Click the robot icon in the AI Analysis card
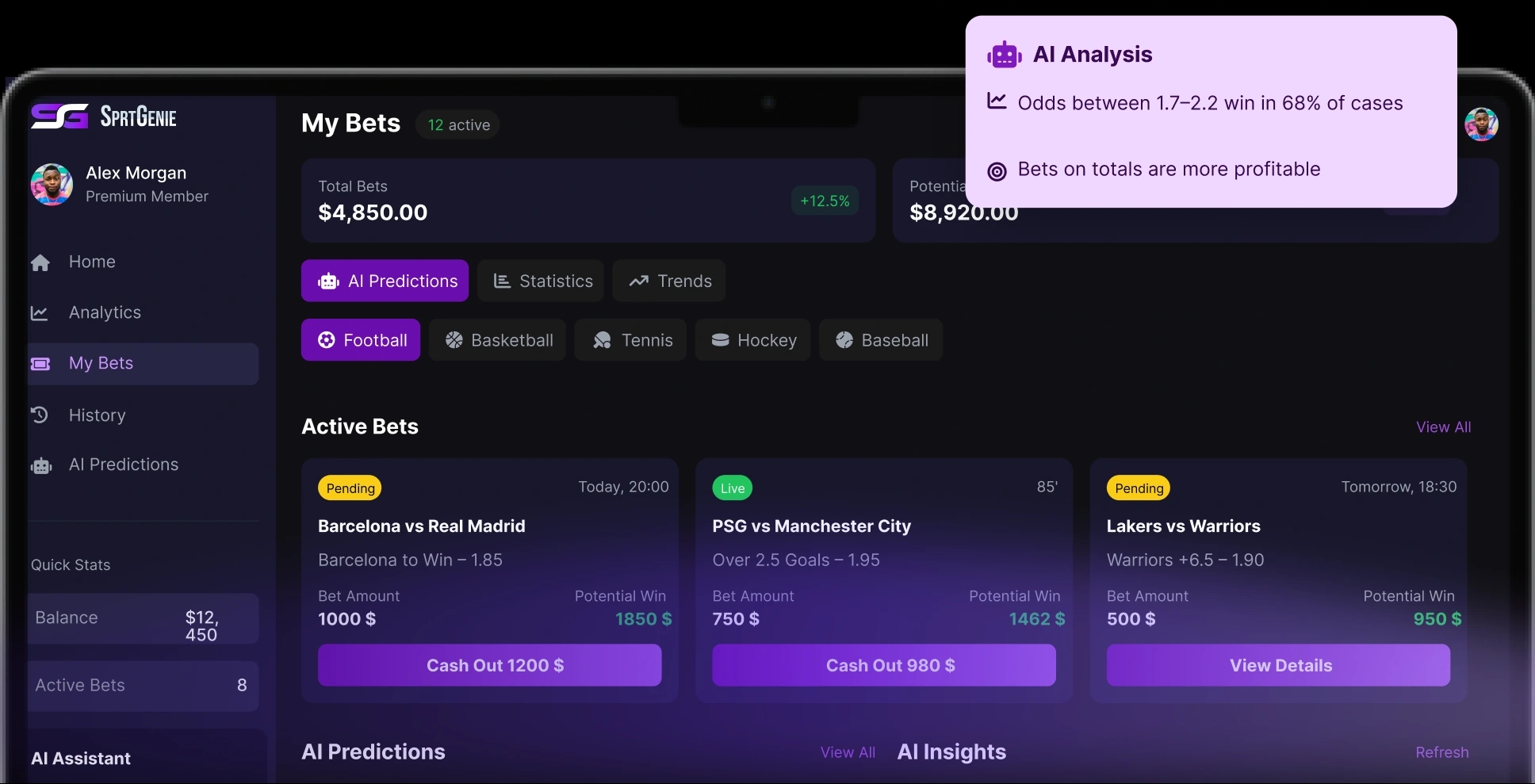The image size is (1535, 784). click(x=1004, y=55)
